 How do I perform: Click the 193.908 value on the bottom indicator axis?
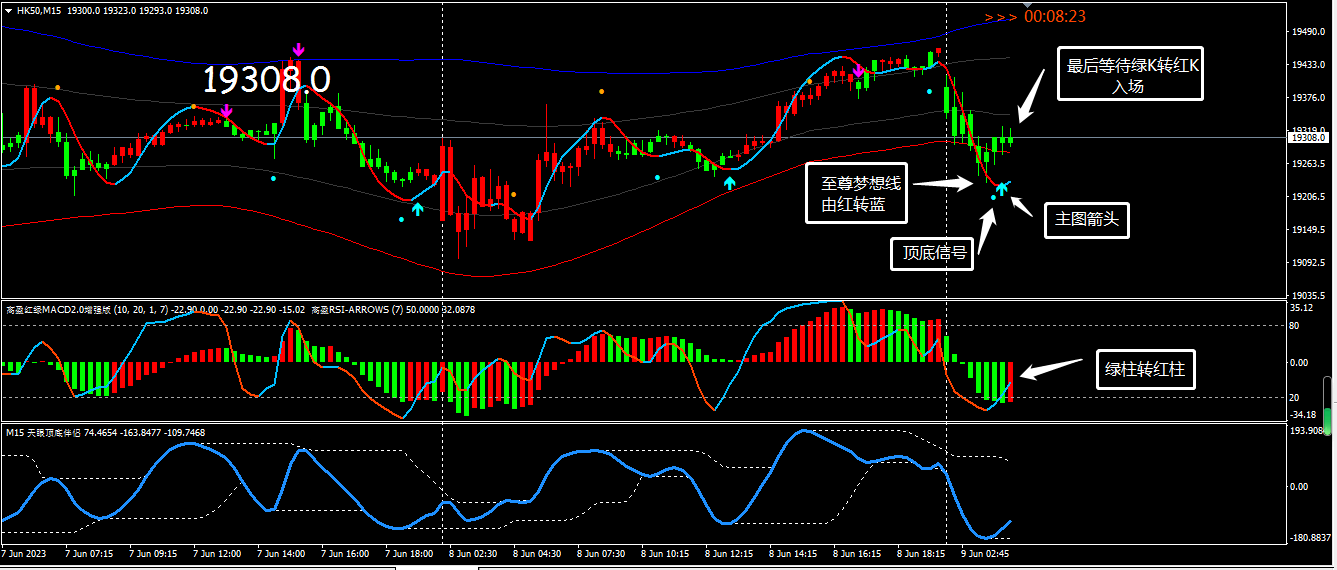pyautogui.click(x=1308, y=430)
